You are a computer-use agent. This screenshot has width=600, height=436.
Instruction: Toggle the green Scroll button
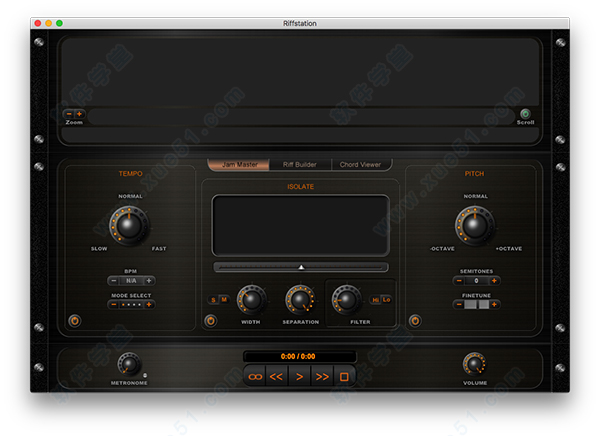click(525, 114)
